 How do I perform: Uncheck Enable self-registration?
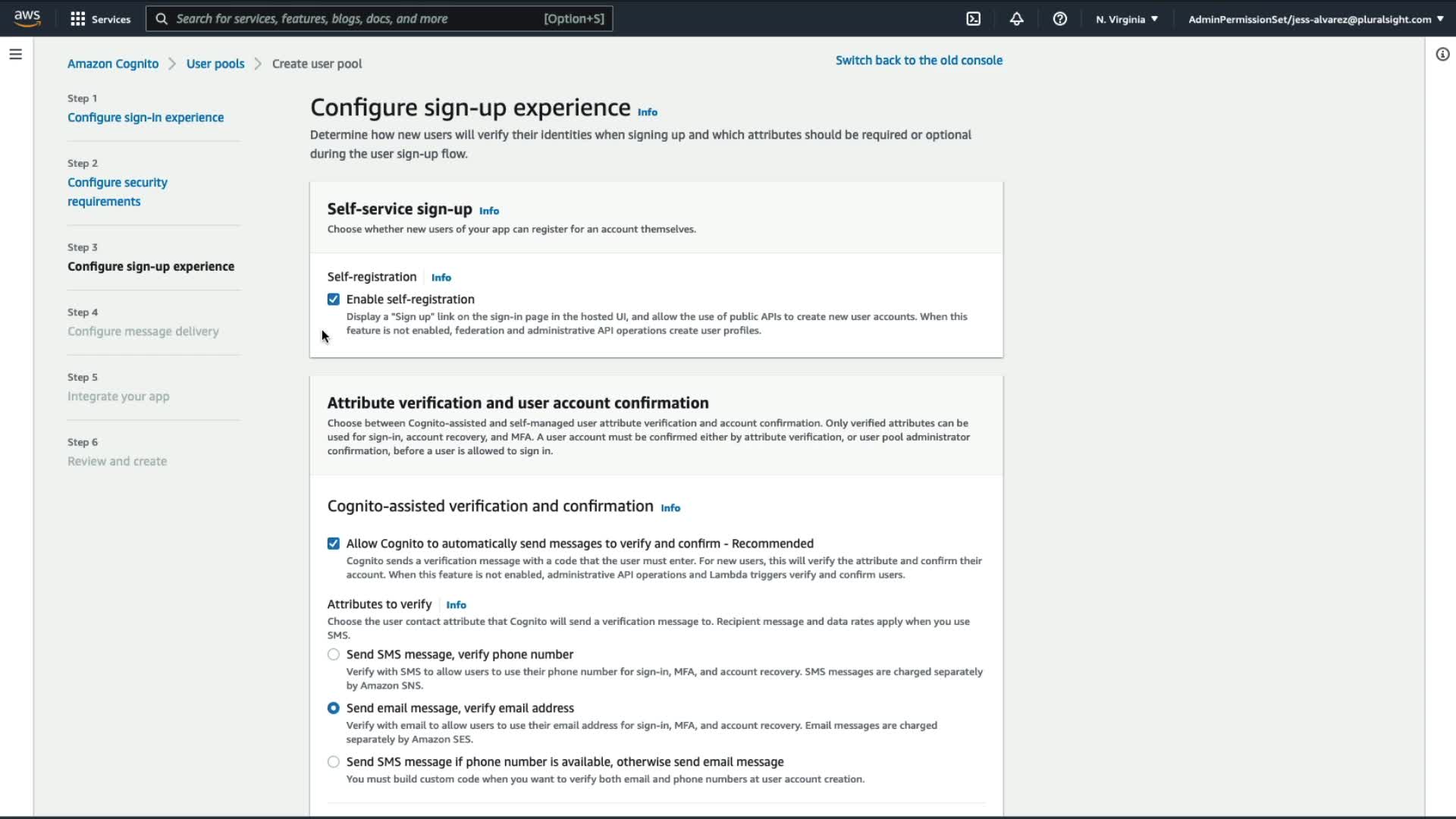click(334, 300)
